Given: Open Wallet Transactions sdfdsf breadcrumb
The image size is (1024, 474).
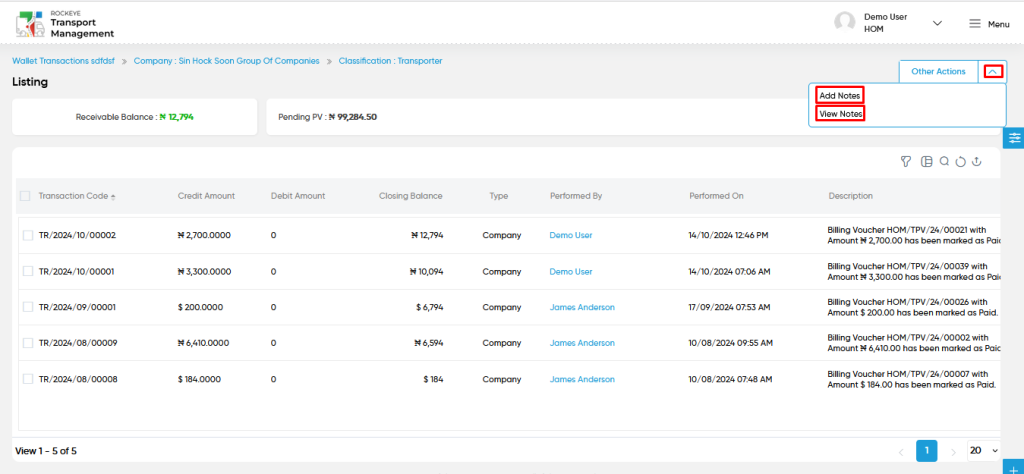Looking at the screenshot, I should pyautogui.click(x=63, y=61).
